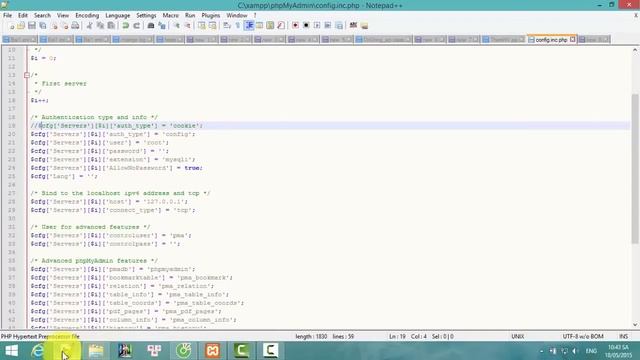Click the '/* Advanced phpMyAdmin features */' comment

coord(94,261)
